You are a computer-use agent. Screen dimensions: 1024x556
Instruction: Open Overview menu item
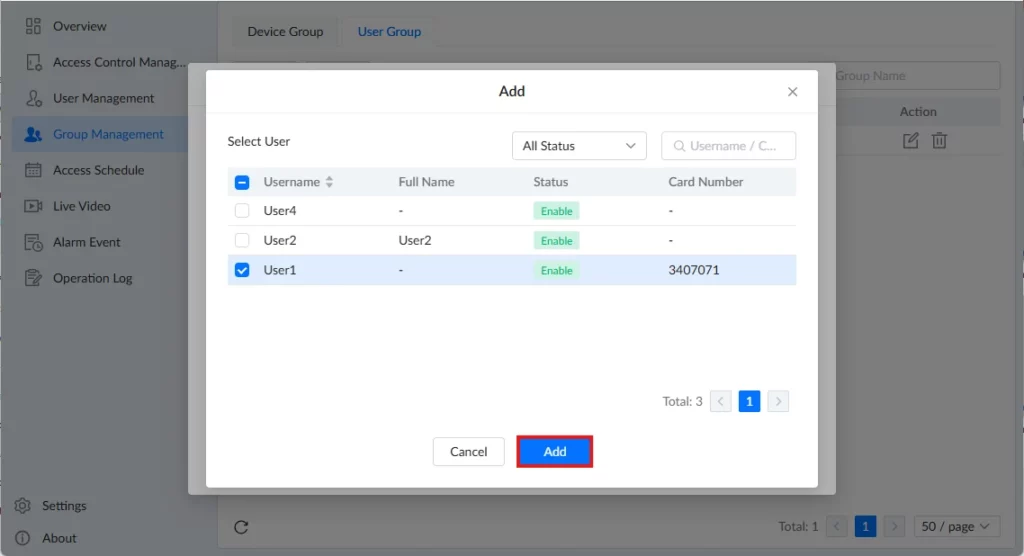pyautogui.click(x=80, y=26)
